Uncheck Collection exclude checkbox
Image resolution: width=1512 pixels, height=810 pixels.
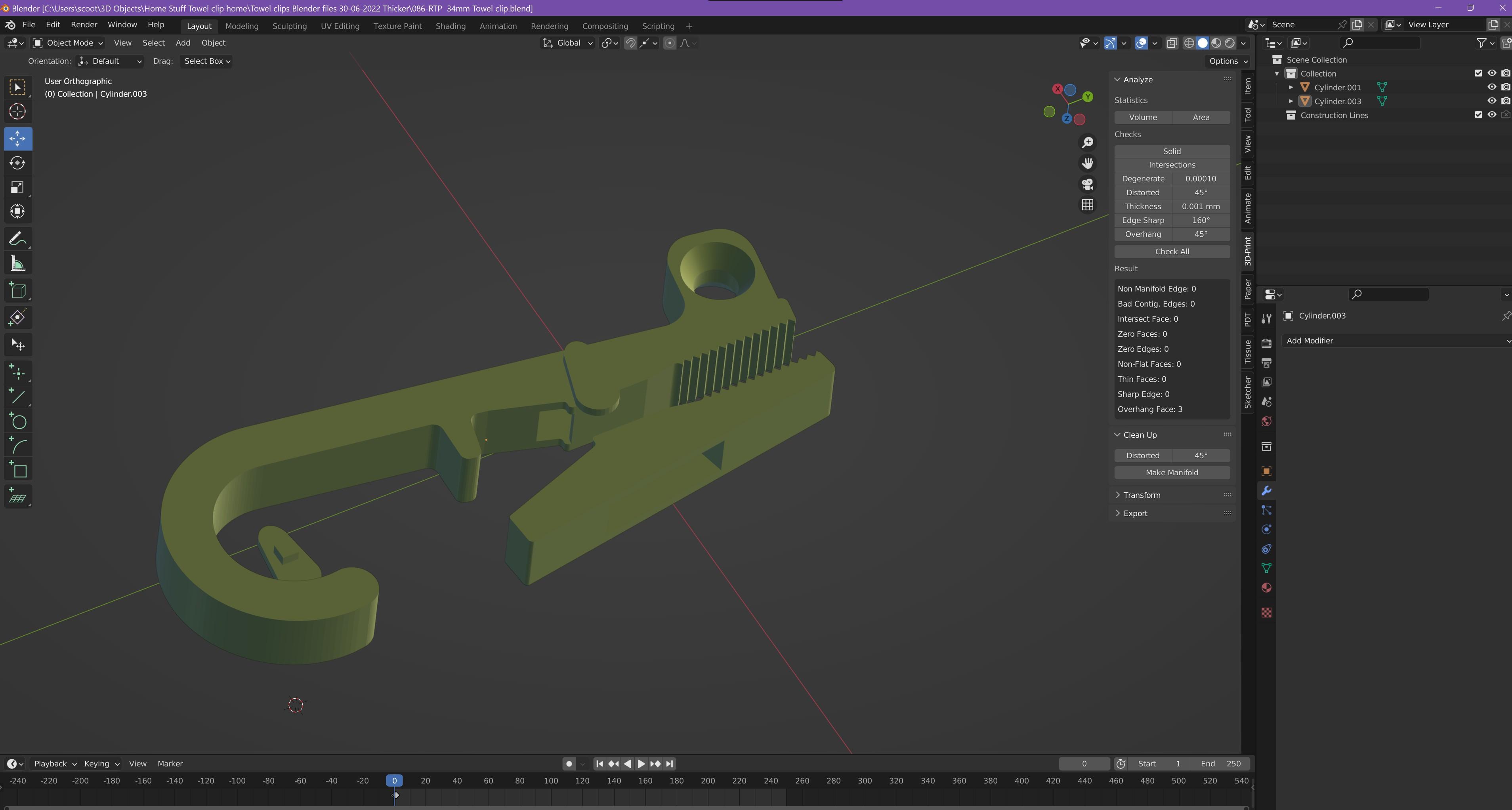[x=1478, y=73]
